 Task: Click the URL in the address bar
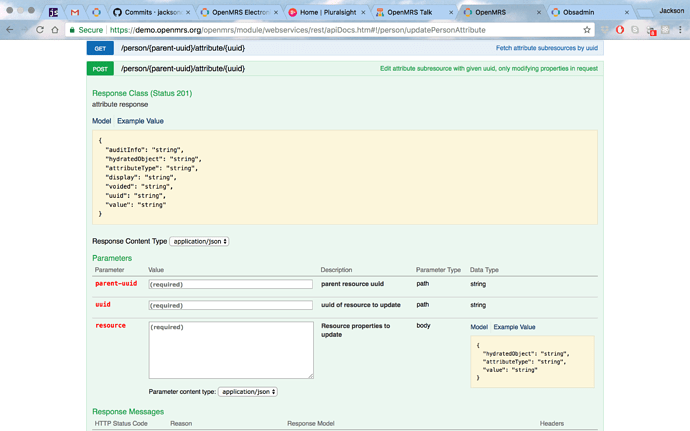[x=297, y=30]
